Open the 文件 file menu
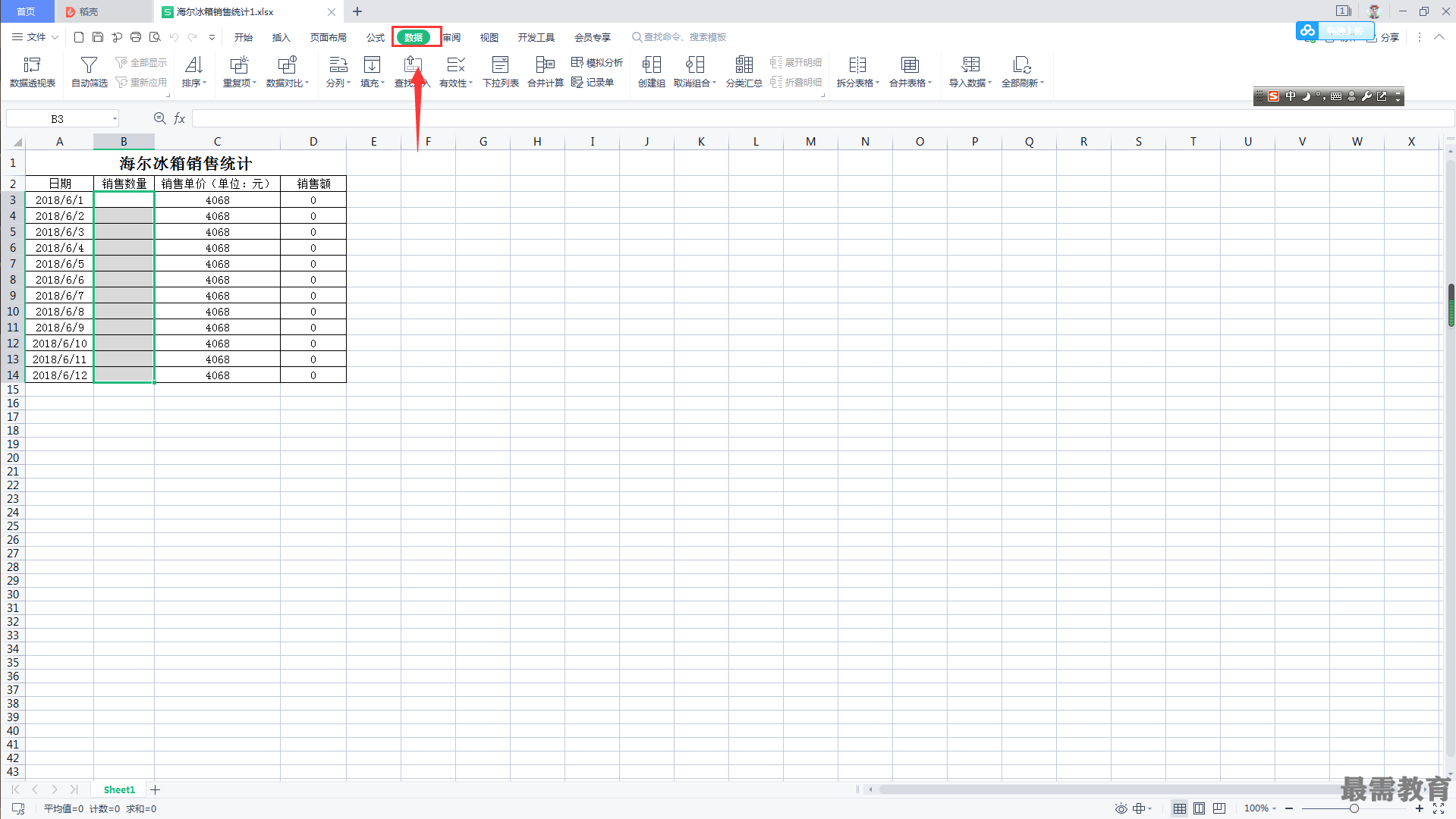 pos(35,36)
